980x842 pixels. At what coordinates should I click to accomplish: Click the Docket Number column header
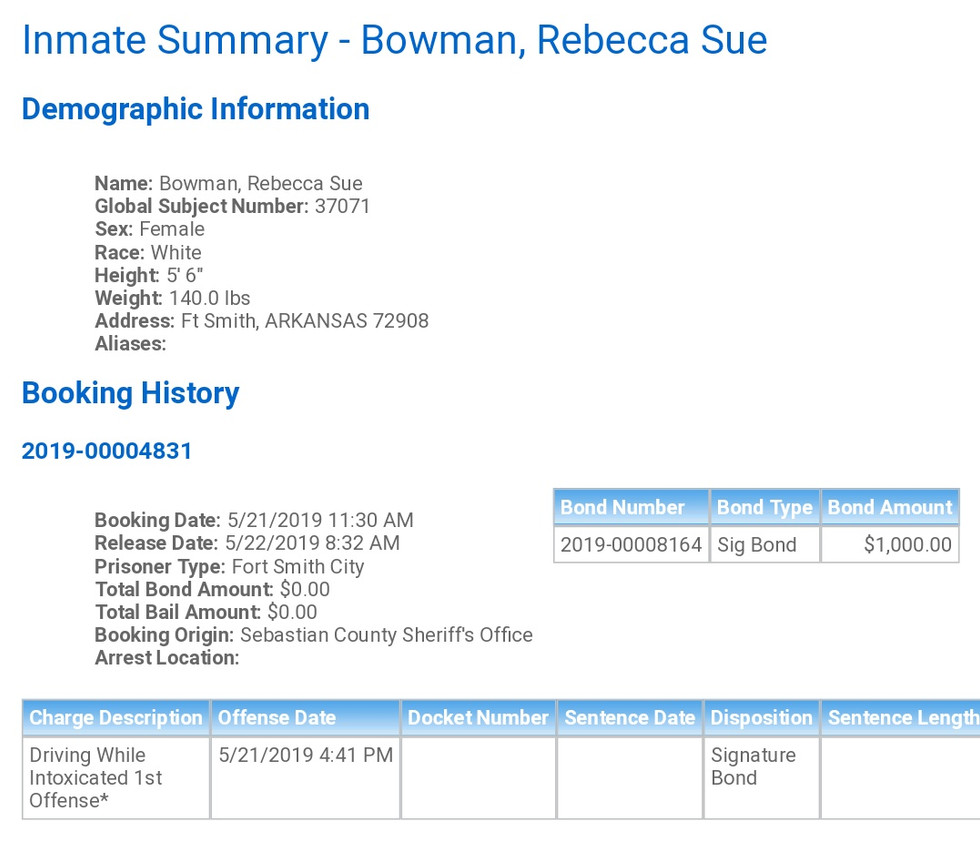click(x=478, y=718)
